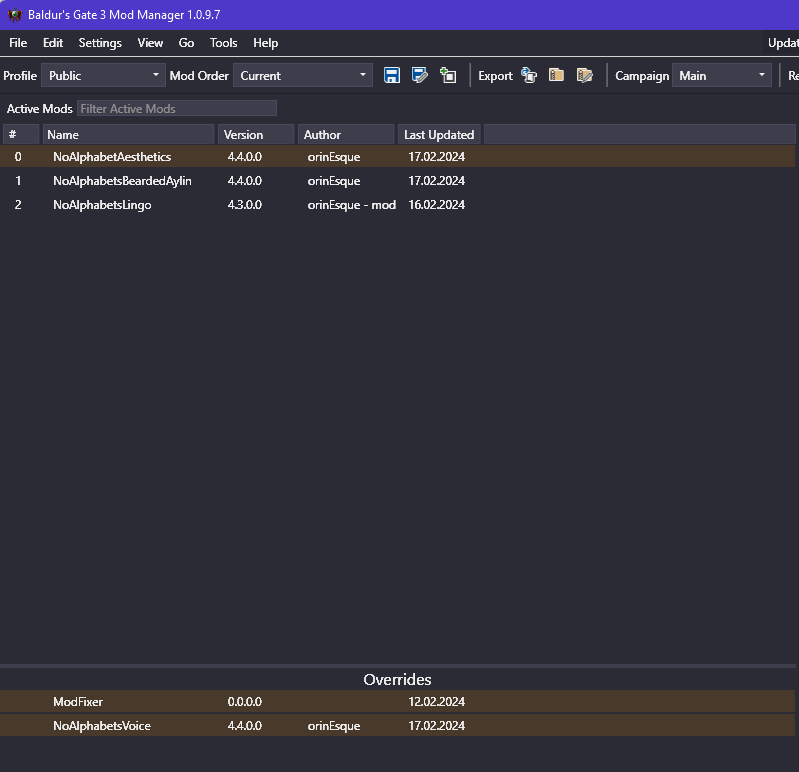Click the Save Order floppy disk icon
The height and width of the screenshot is (772, 799).
391,75
